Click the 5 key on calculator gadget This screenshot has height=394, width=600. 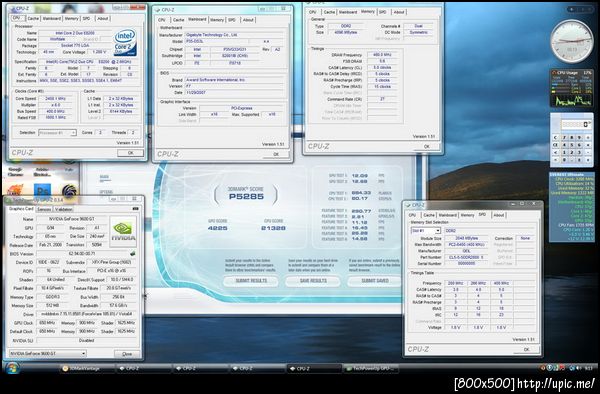pos(572,145)
